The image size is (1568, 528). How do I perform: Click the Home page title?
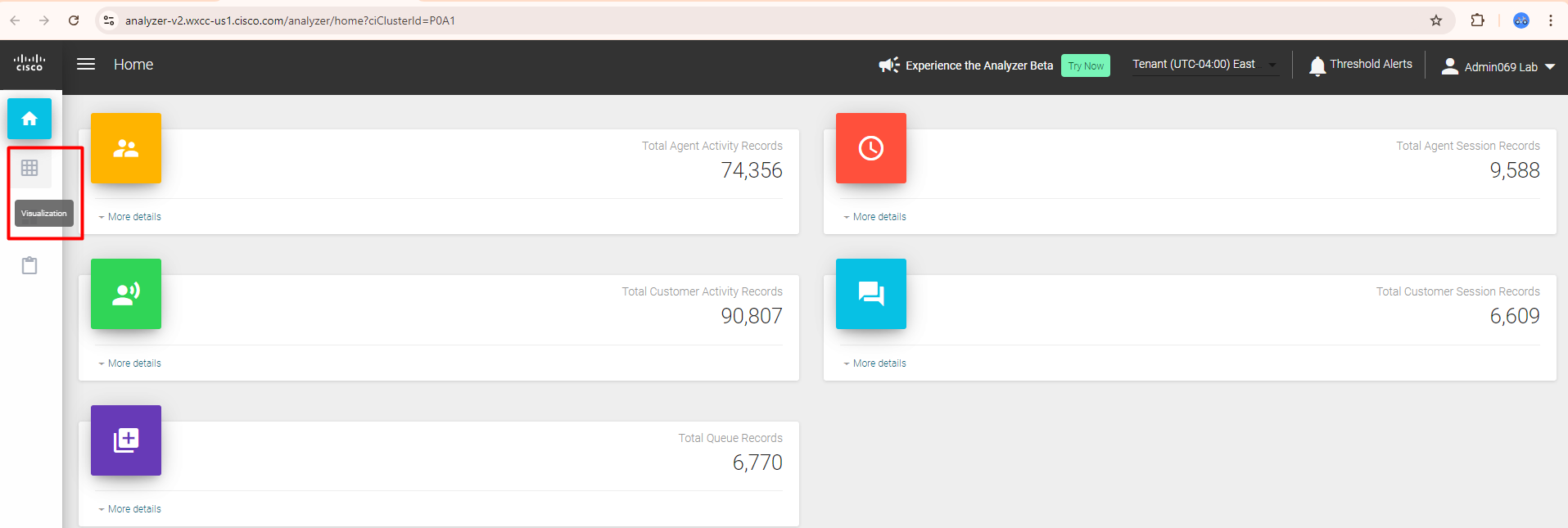pos(133,65)
